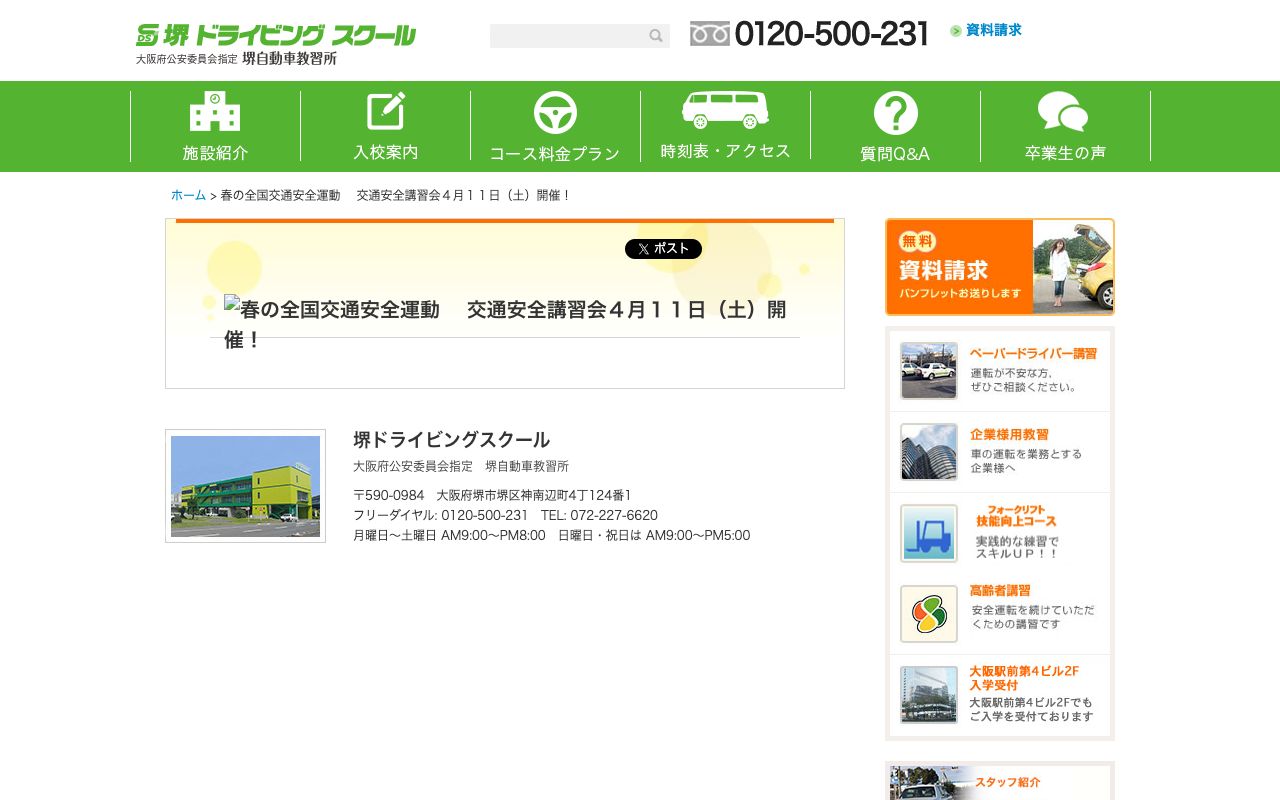Open the ペーパードライバー講習 sidebar item
1280x800 pixels.
click(999, 370)
